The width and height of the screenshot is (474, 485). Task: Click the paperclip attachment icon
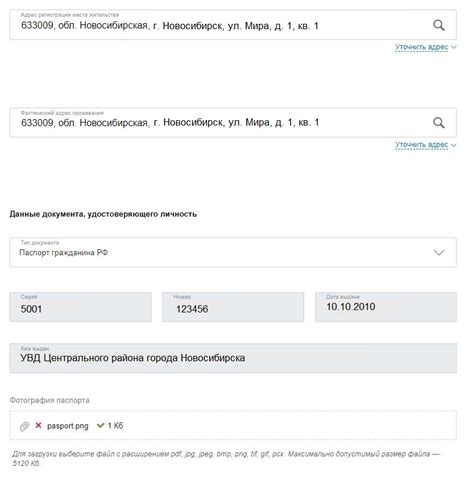click(x=24, y=426)
